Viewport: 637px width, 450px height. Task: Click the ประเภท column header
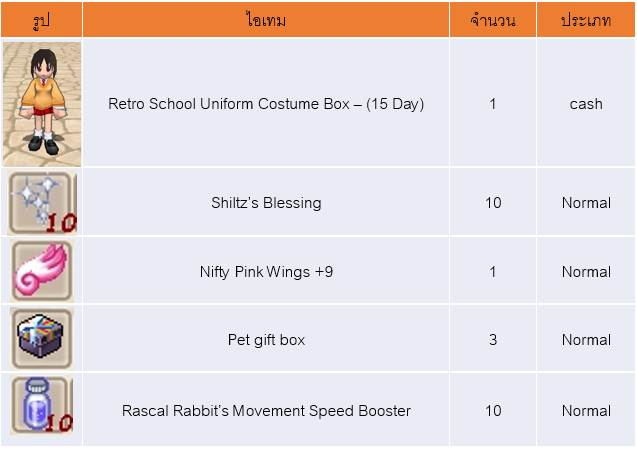[586, 20]
